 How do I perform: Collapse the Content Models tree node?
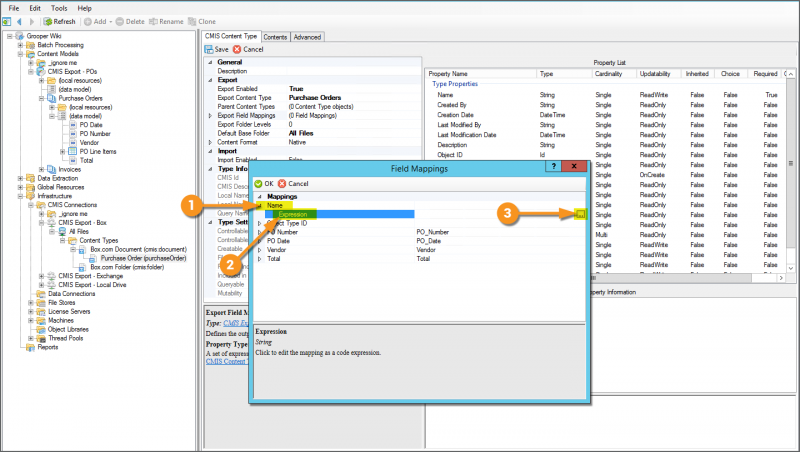click(x=20, y=54)
